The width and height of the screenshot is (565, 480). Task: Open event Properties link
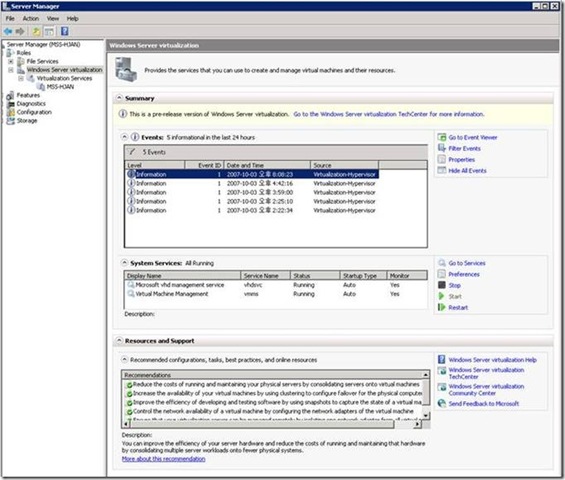click(461, 160)
